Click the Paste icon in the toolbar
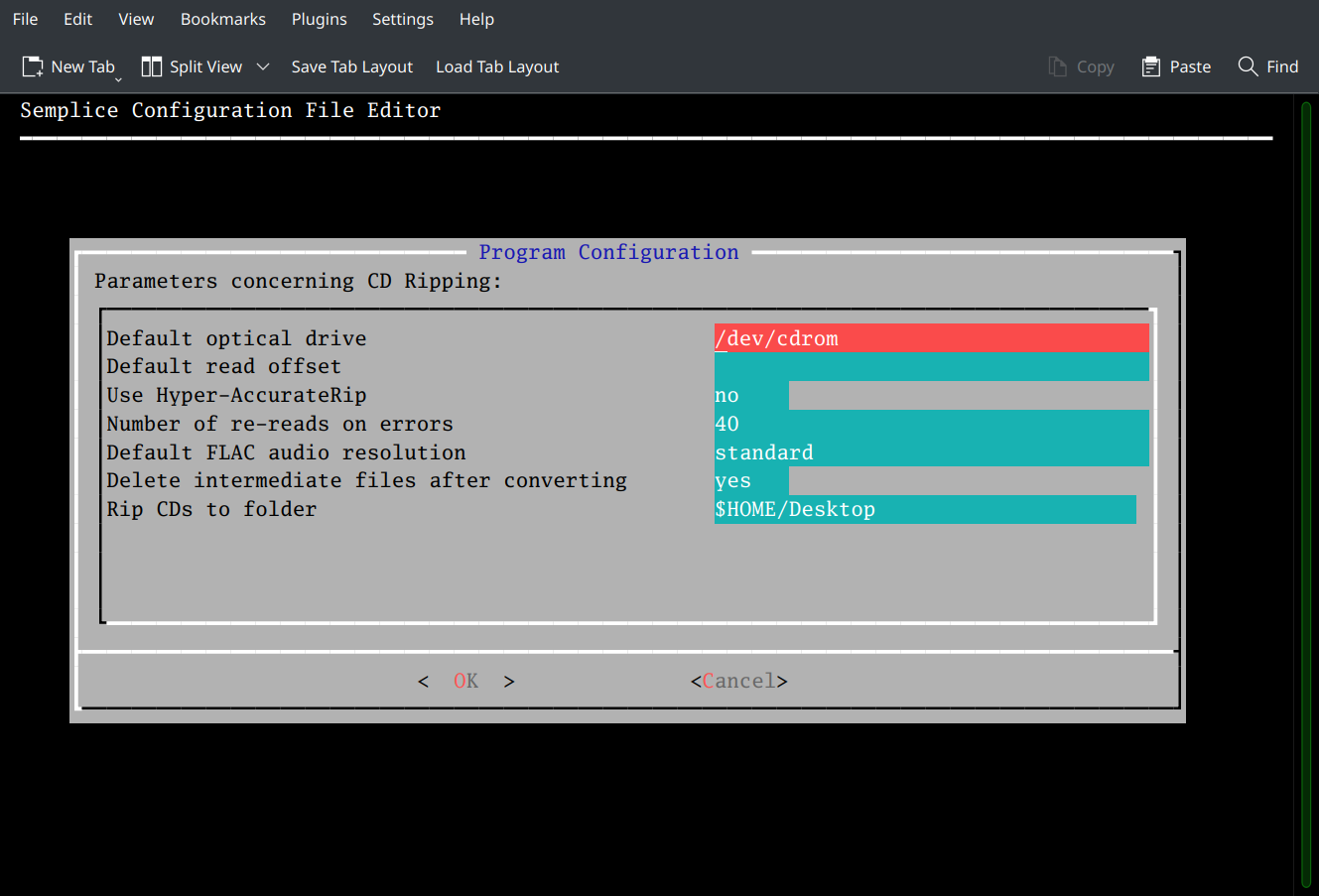 (x=1151, y=65)
